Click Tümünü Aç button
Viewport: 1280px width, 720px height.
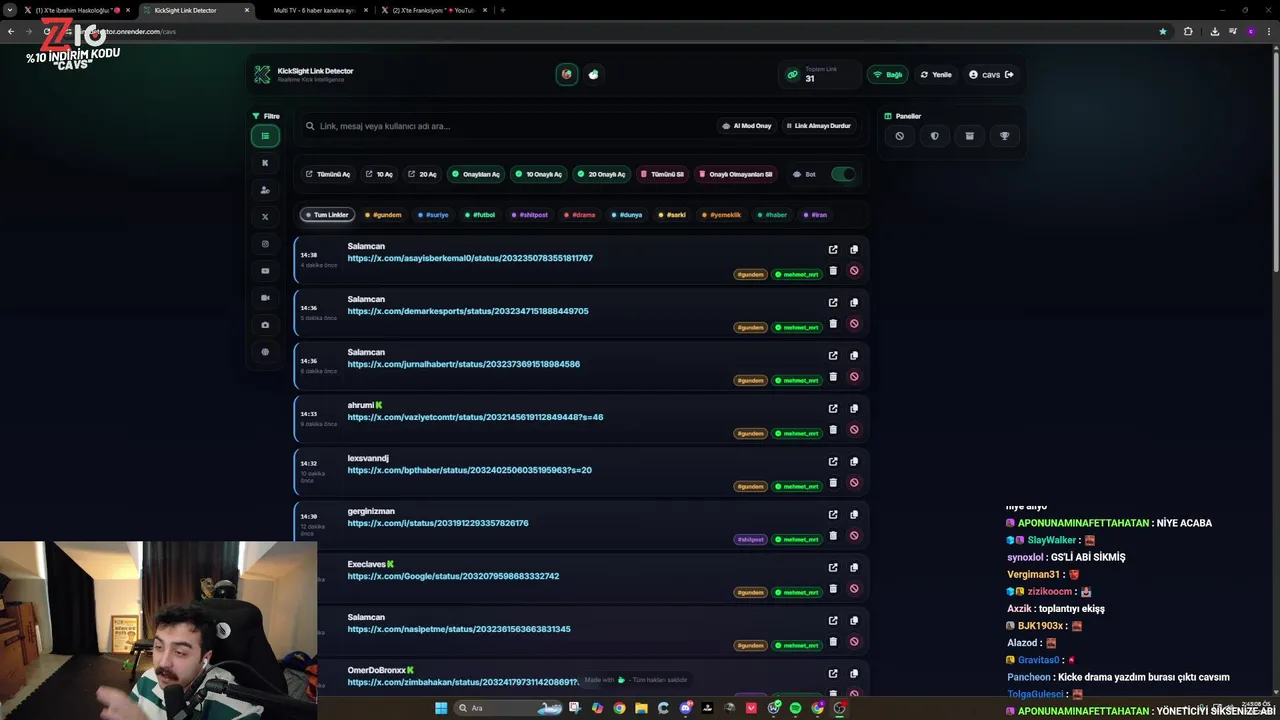[x=328, y=174]
